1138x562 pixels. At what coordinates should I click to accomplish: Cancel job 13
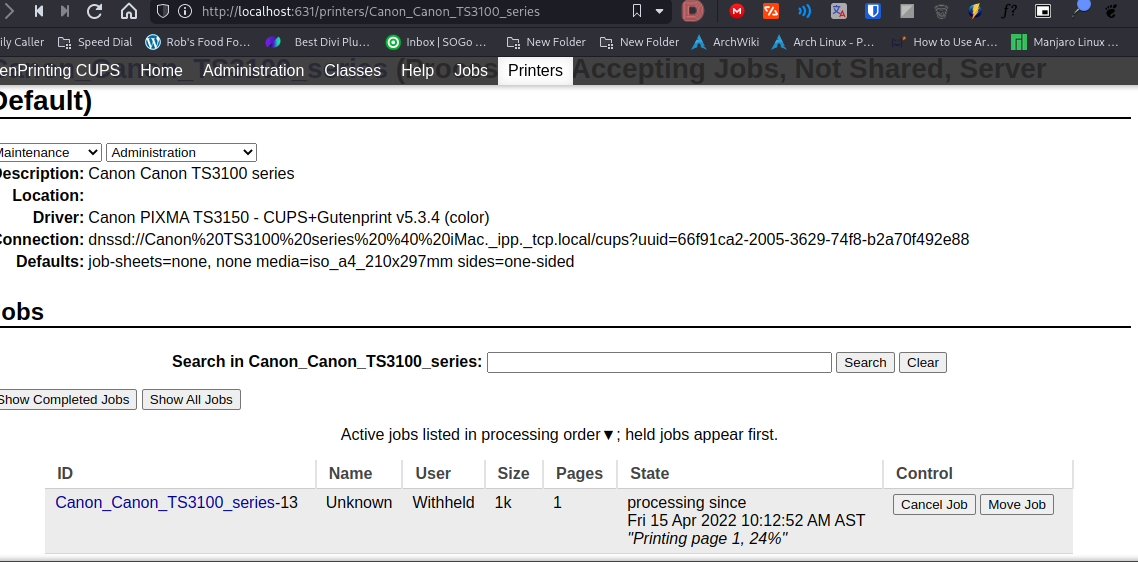934,505
